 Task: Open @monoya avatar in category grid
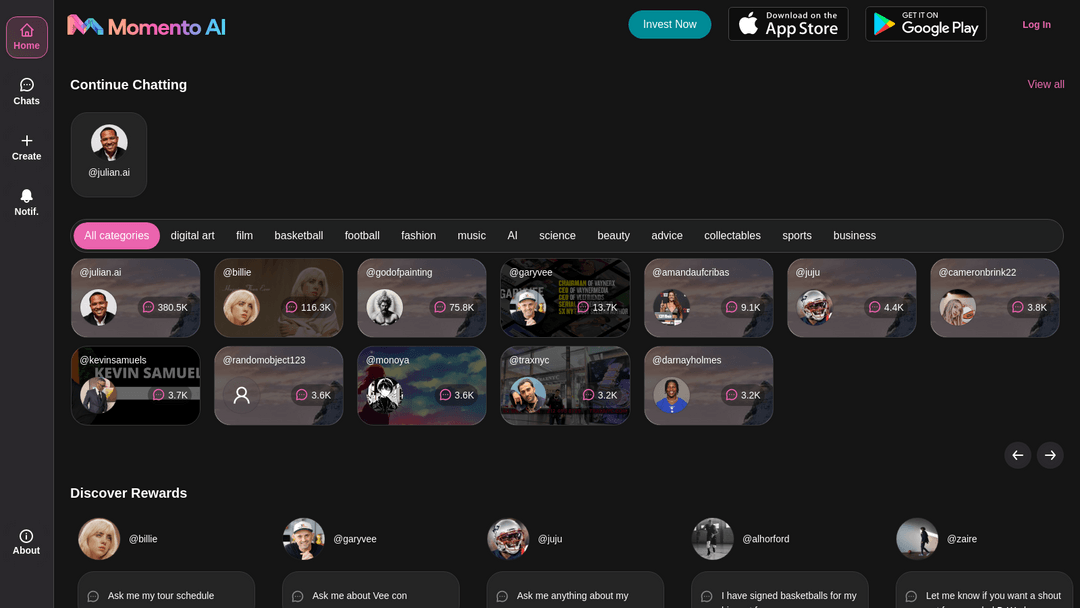click(x=384, y=395)
